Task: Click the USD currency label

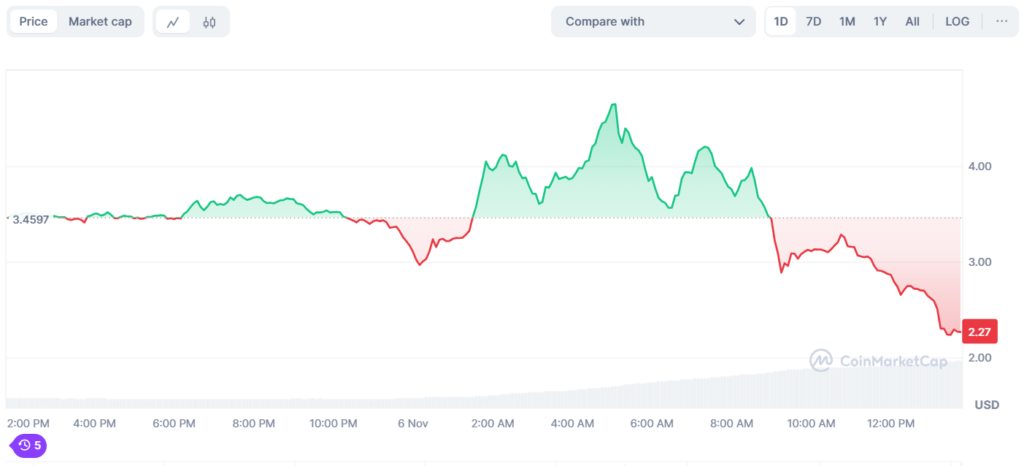Action: [987, 405]
